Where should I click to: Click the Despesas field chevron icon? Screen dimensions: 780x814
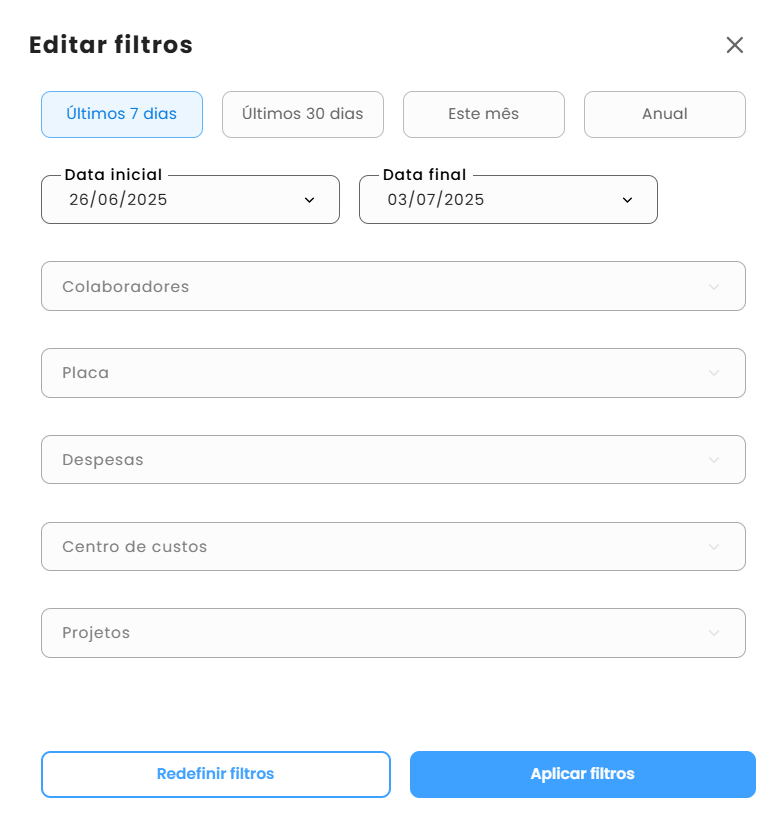[x=714, y=460]
